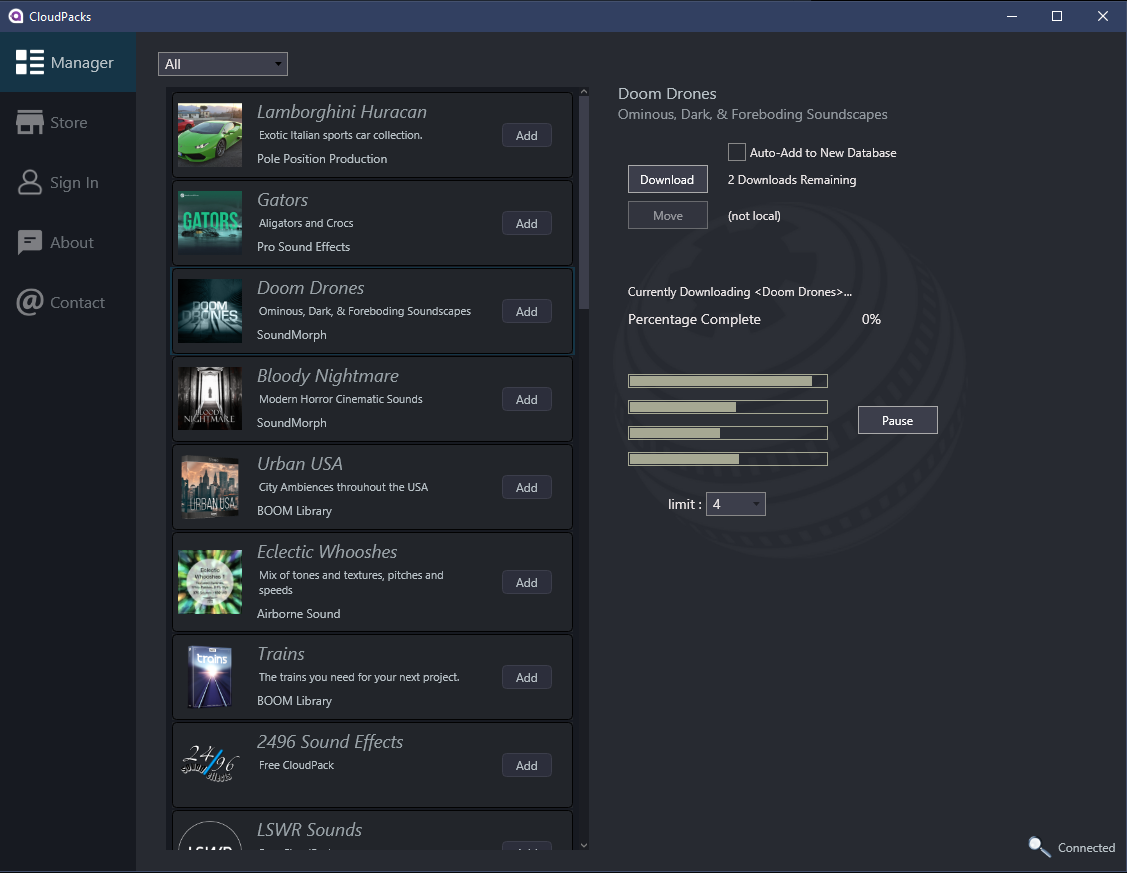Click the second download progress bar

pos(727,407)
